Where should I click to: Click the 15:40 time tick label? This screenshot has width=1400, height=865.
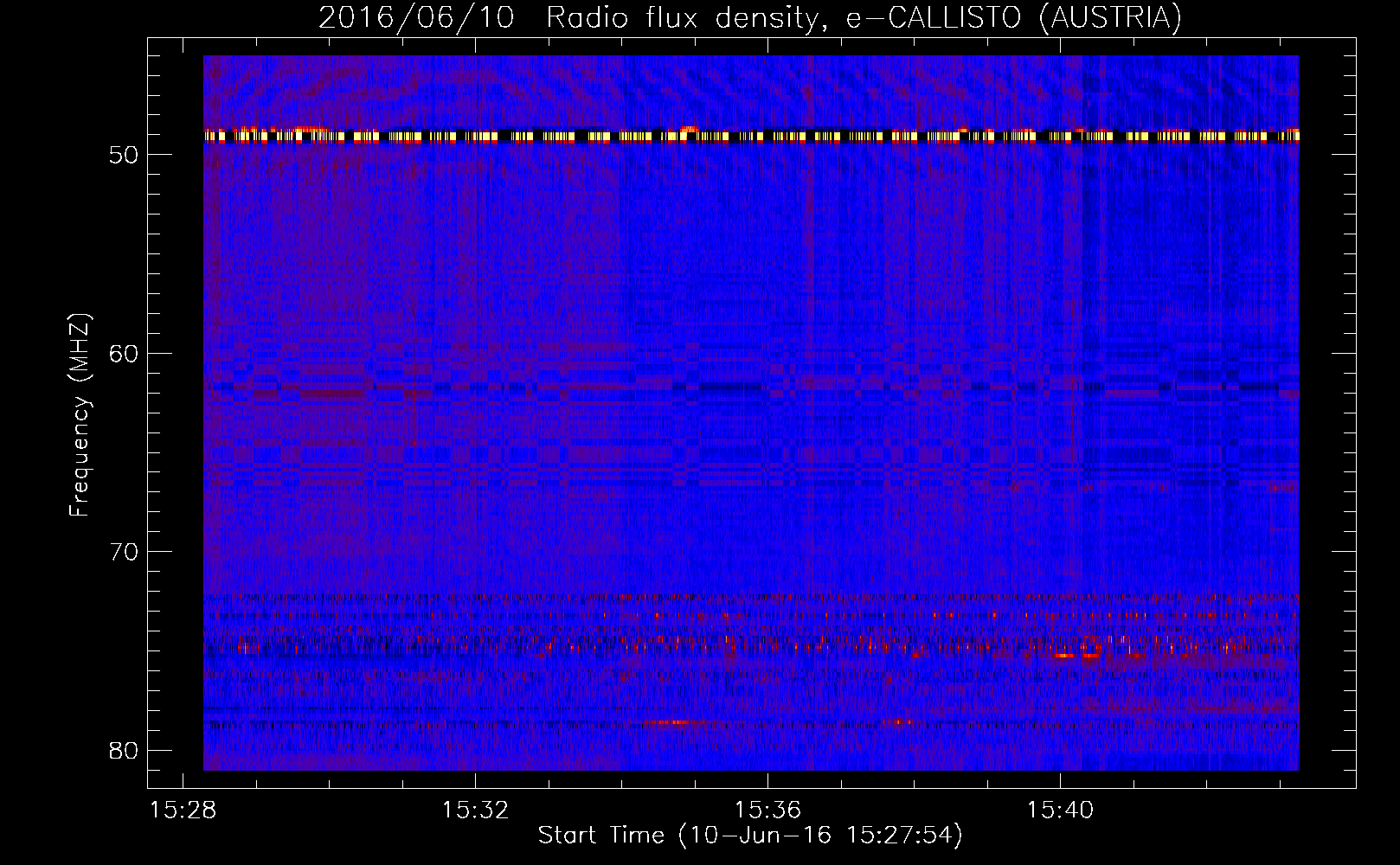pos(1060,811)
